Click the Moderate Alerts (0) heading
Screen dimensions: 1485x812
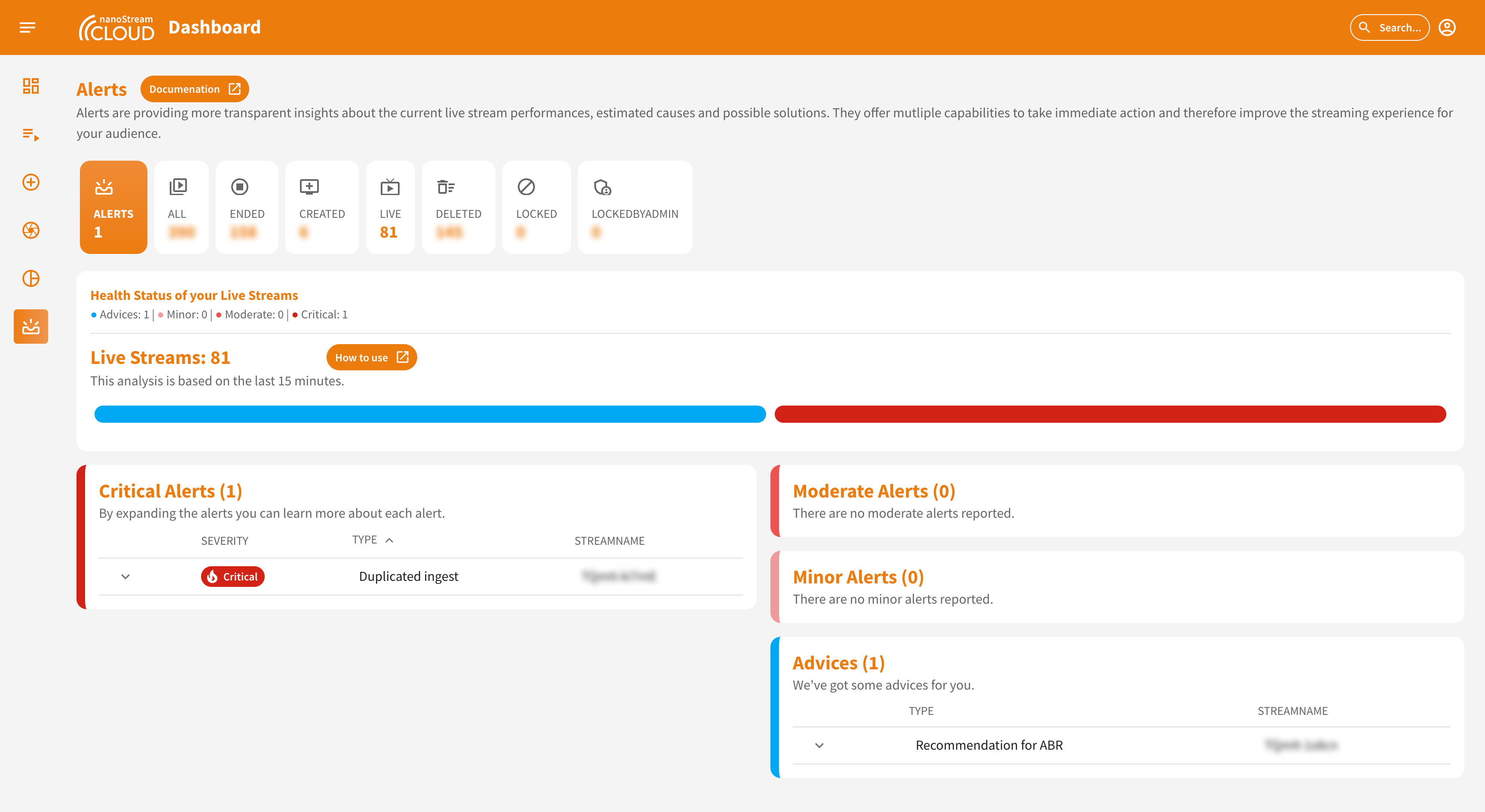click(874, 491)
